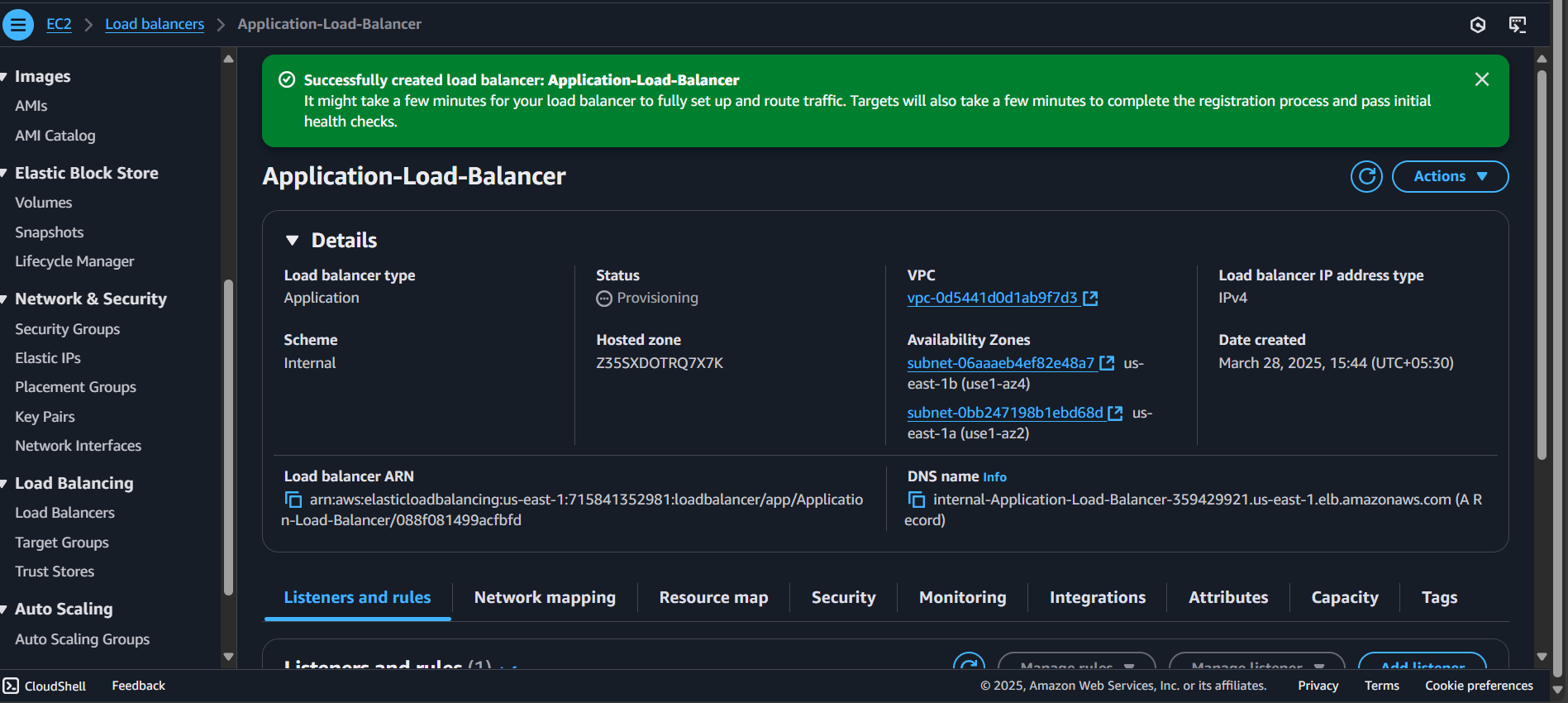Open Auto Scaling Groups in the sidebar
This screenshot has width=1568, height=703.
(83, 639)
